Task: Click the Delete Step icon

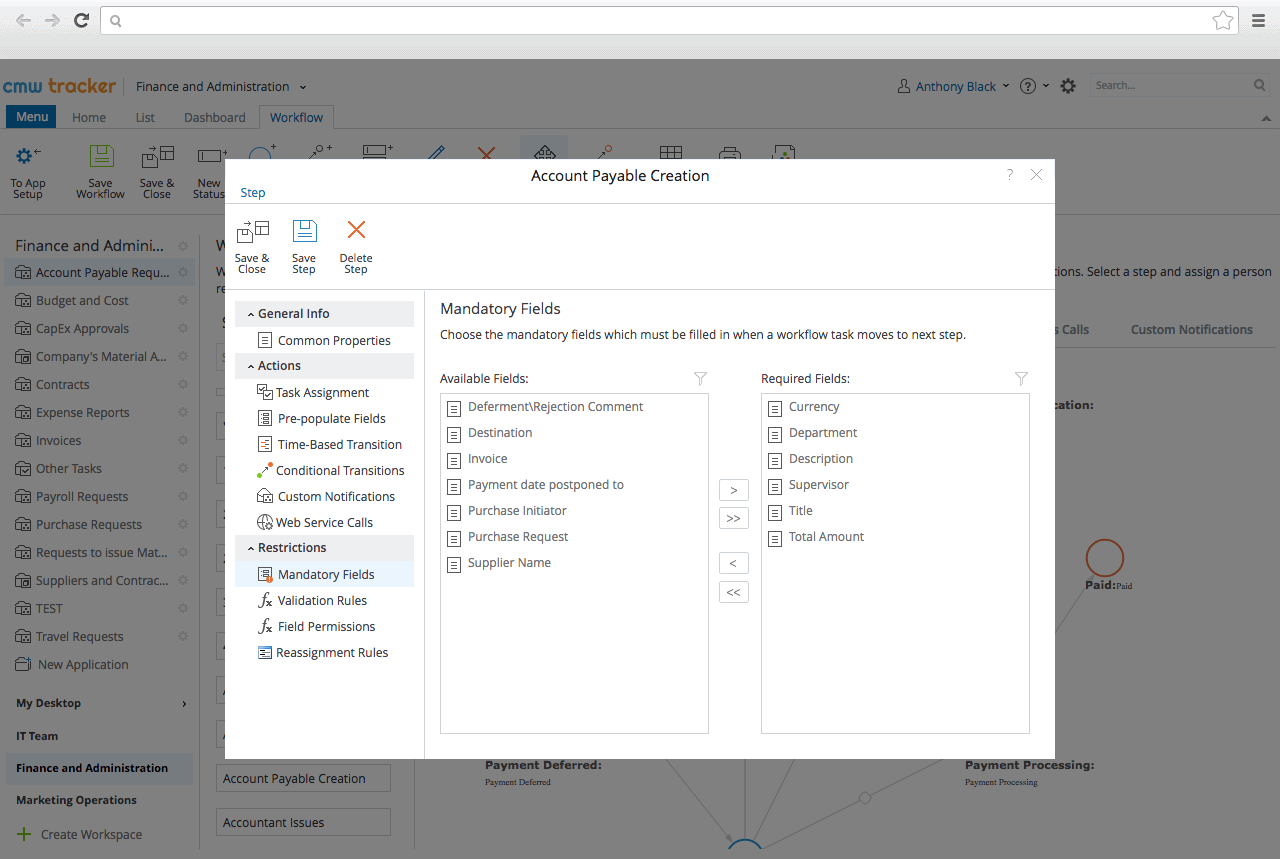Action: click(356, 231)
